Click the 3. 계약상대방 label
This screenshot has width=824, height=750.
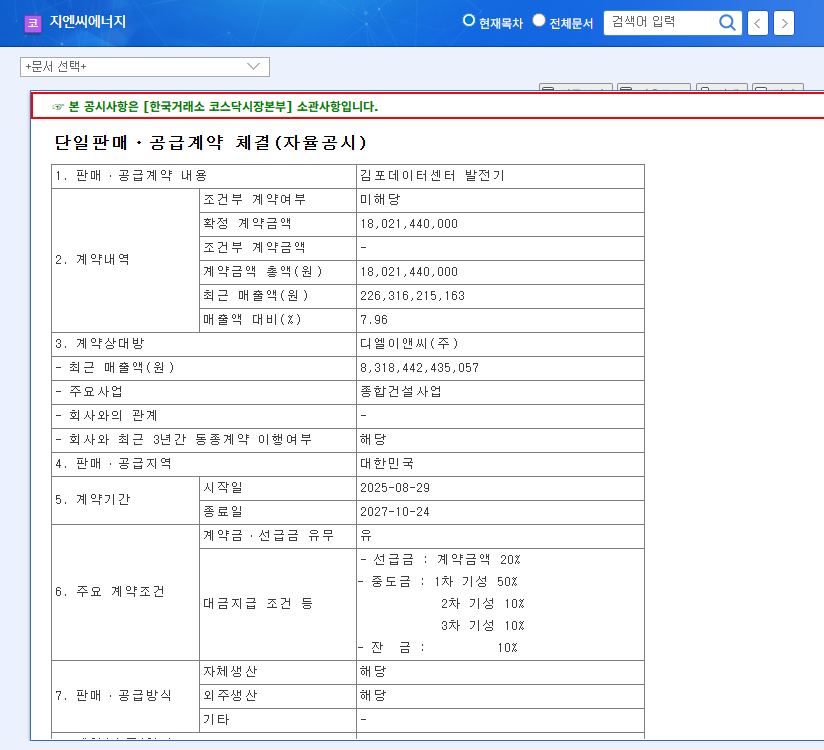[99, 344]
